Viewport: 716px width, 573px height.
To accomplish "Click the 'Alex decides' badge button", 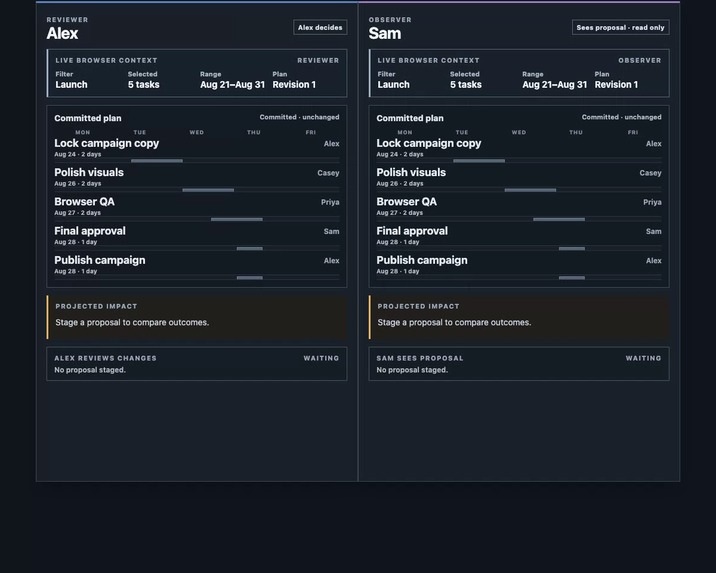I will pos(320,27).
